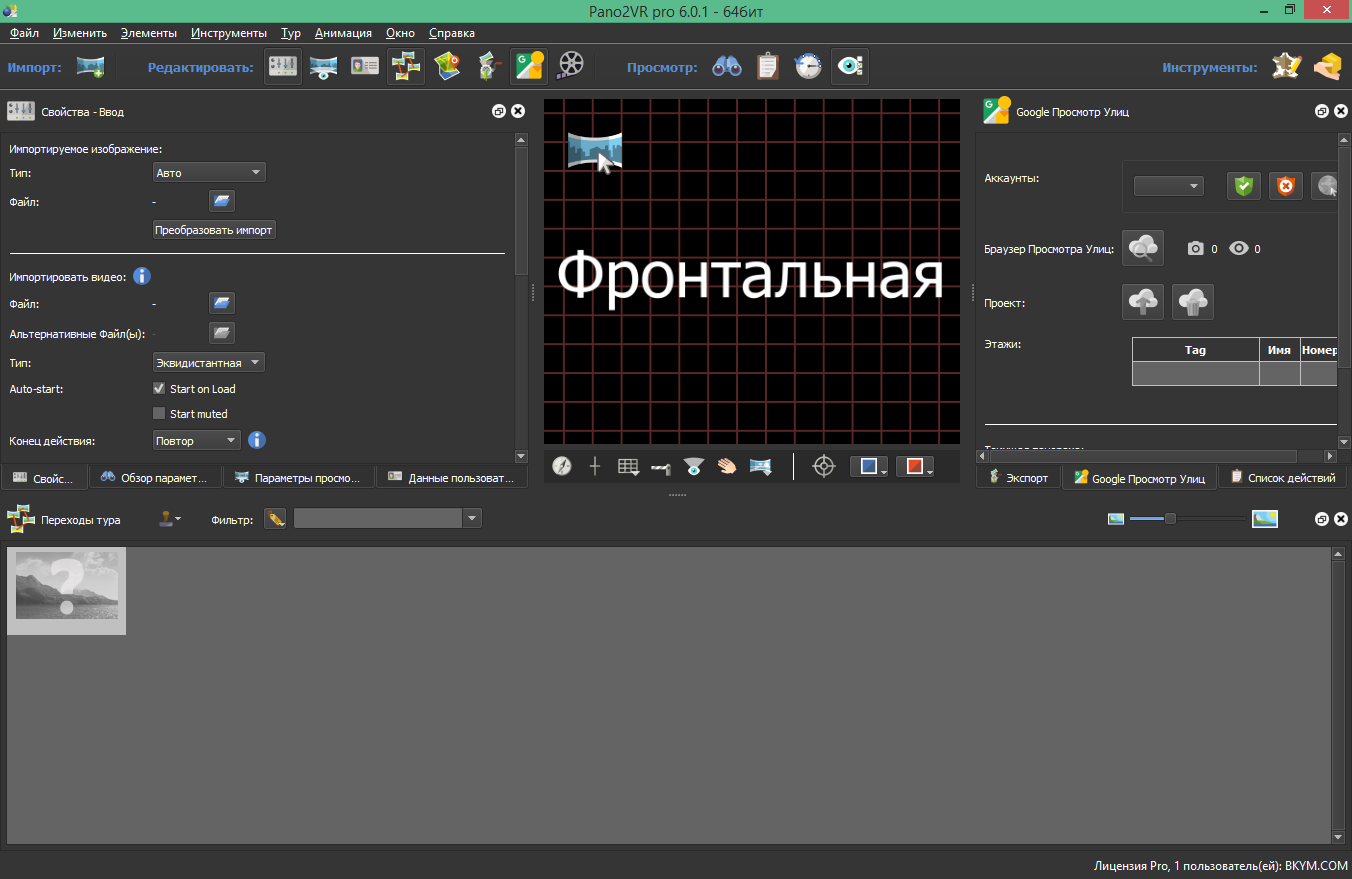Open the Конец действия dropdown showing Повтор
1352x879 pixels.
click(196, 439)
